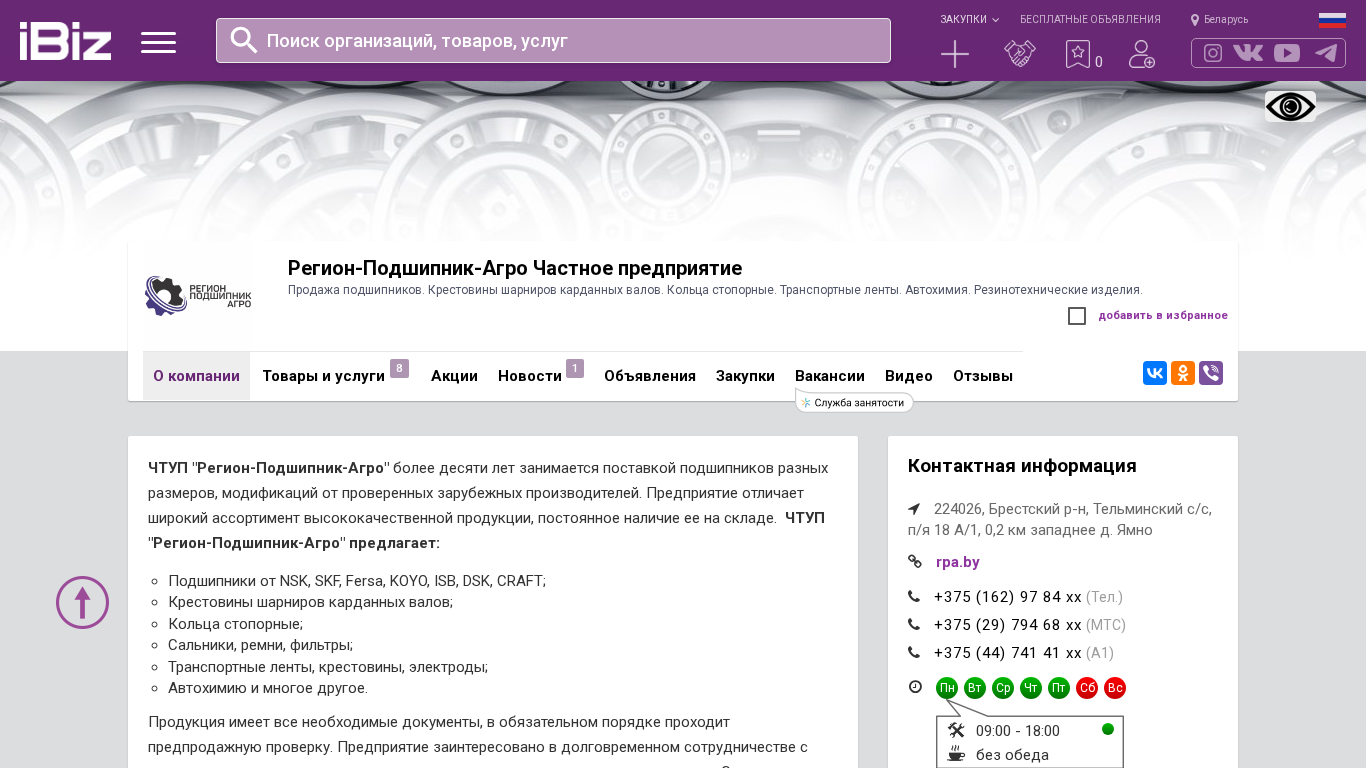
Task: Switch to the Товары и услуги tab
Action: (323, 376)
